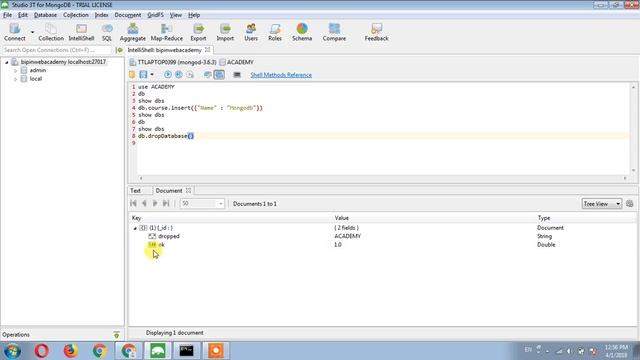Expand the local database node
The image size is (640, 360).
tap(16, 79)
